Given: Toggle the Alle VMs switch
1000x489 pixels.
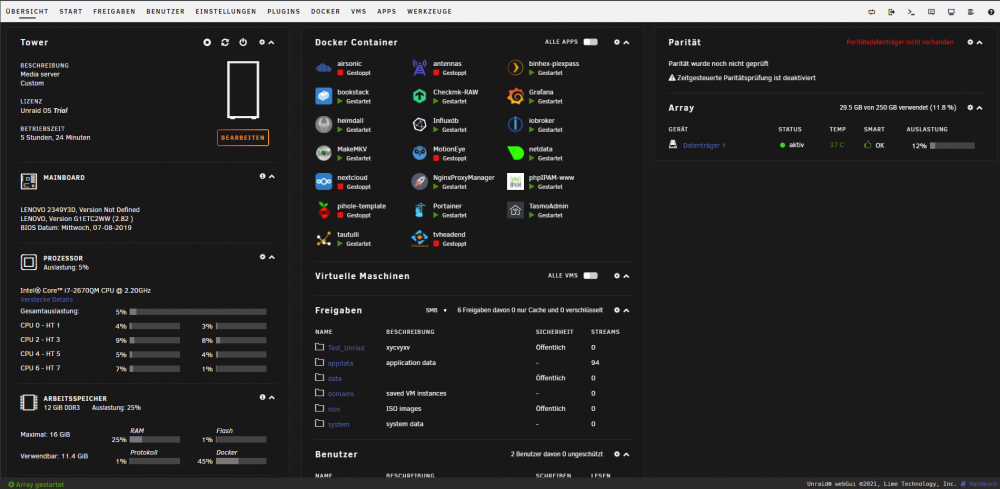Looking at the screenshot, I should (x=591, y=276).
